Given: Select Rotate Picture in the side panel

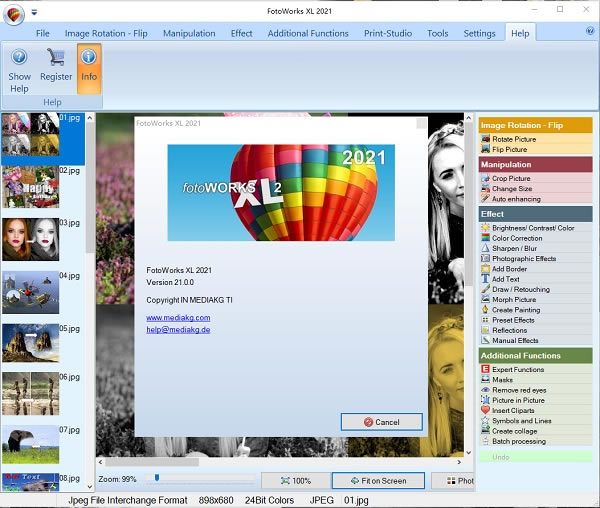Looking at the screenshot, I should point(514,139).
